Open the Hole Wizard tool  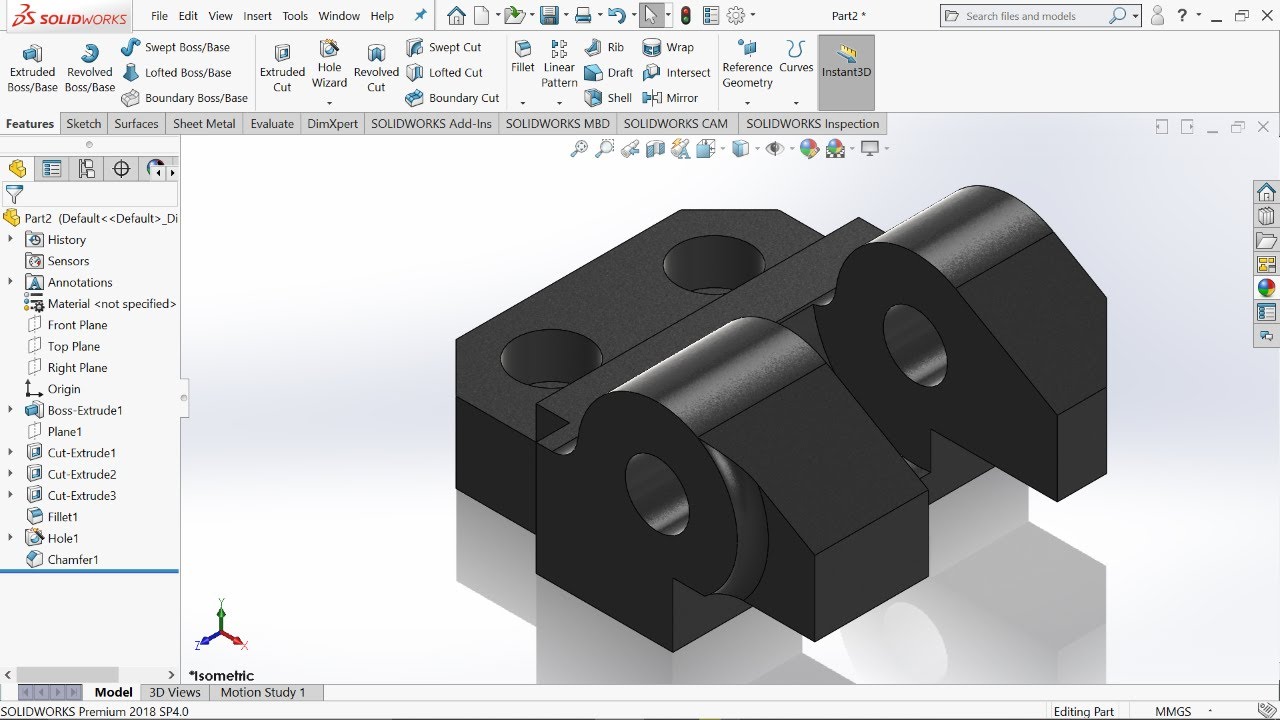tap(329, 64)
